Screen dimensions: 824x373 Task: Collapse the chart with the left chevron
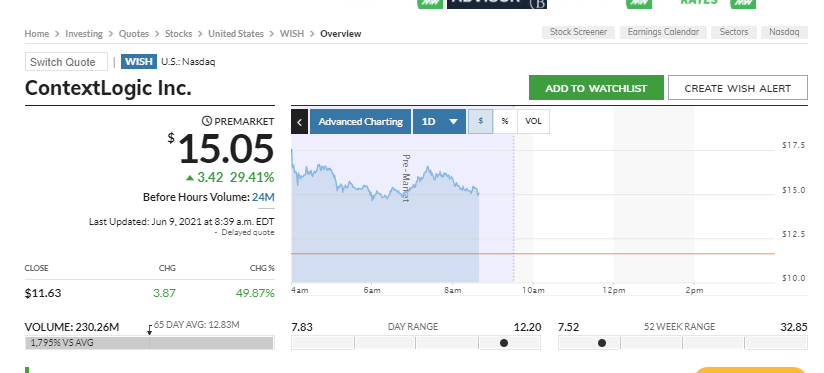pos(300,121)
